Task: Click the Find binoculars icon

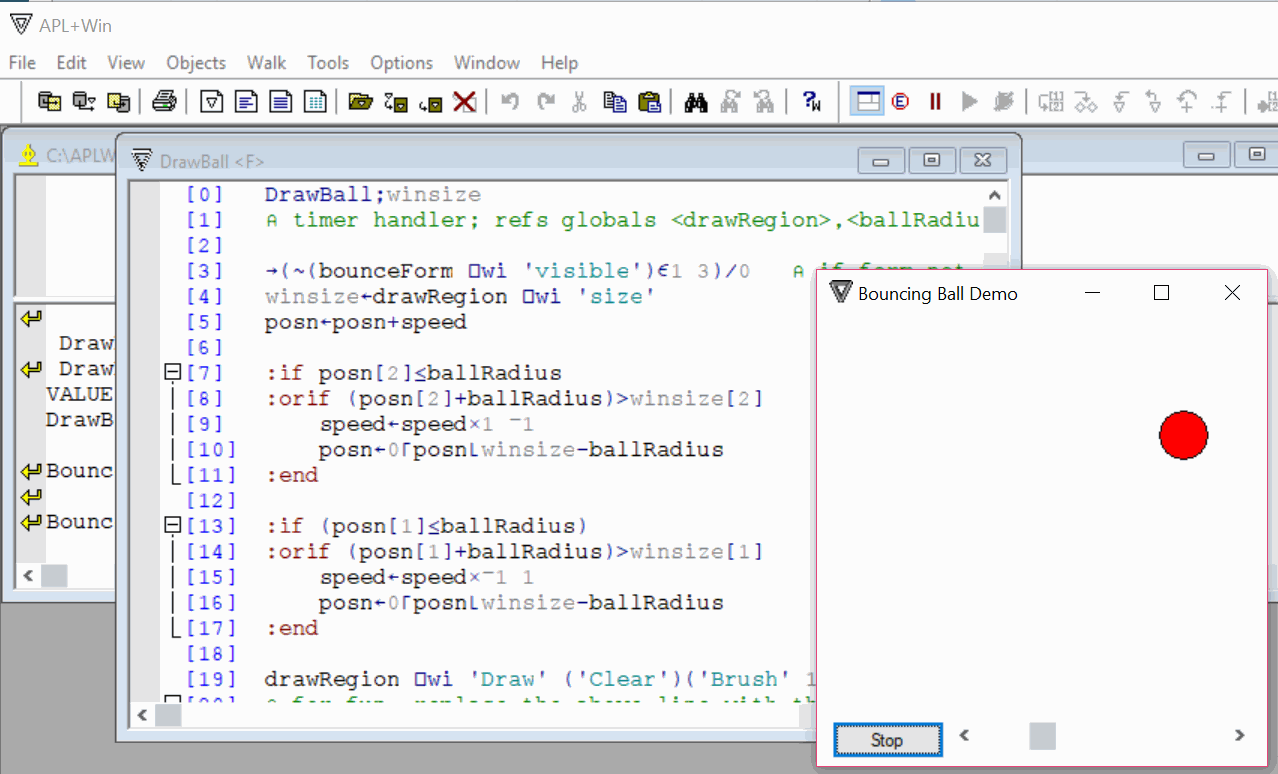Action: point(694,101)
